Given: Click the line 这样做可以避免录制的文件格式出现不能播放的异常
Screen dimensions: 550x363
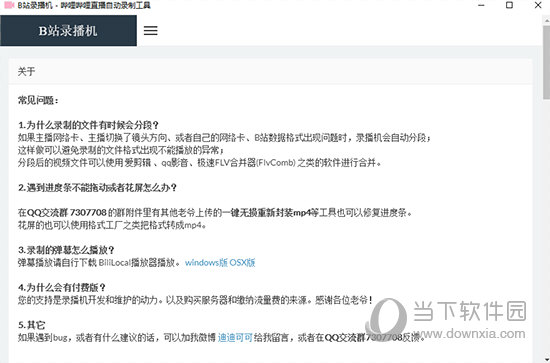Looking at the screenshot, I should click(x=121, y=150).
